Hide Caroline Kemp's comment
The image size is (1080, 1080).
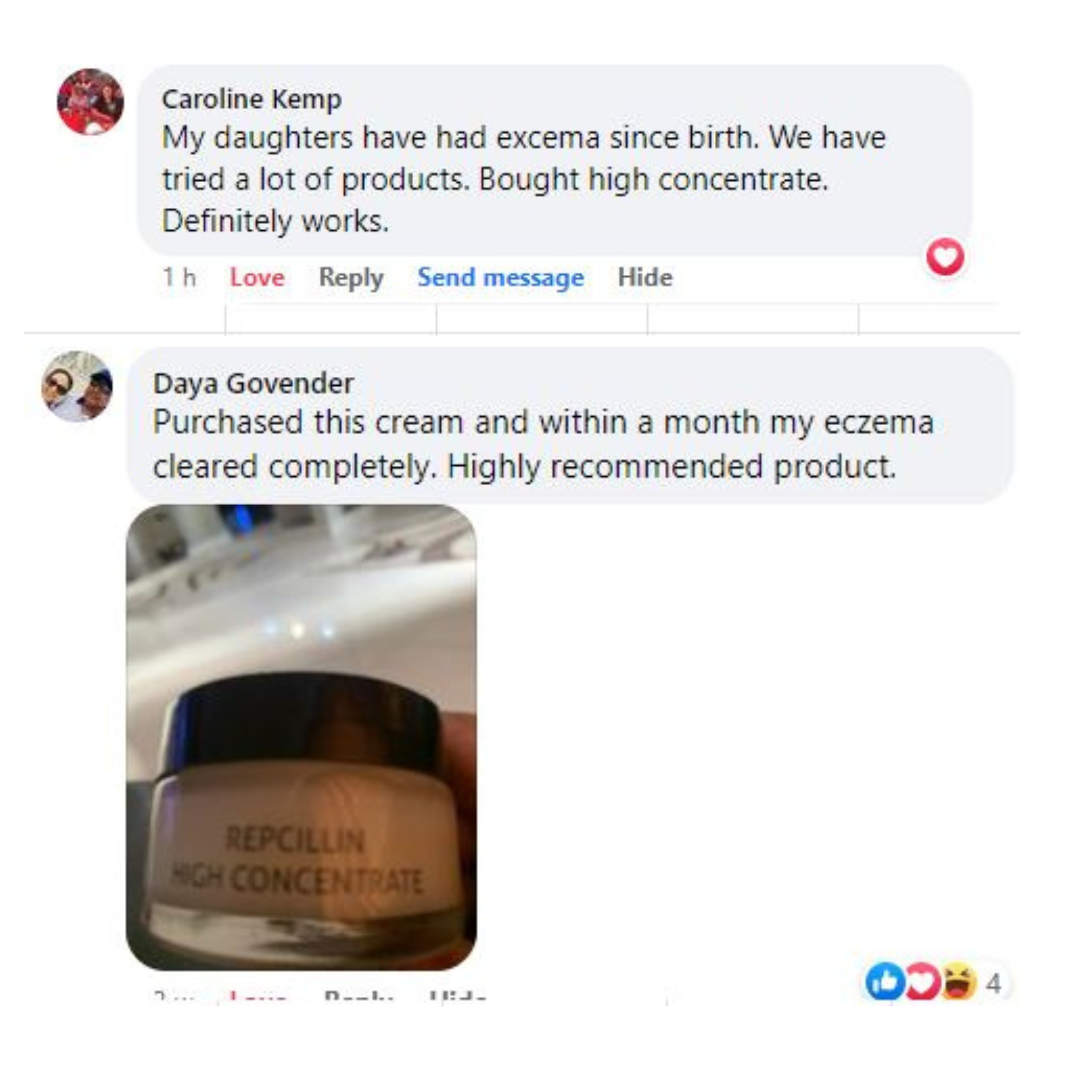(x=645, y=277)
